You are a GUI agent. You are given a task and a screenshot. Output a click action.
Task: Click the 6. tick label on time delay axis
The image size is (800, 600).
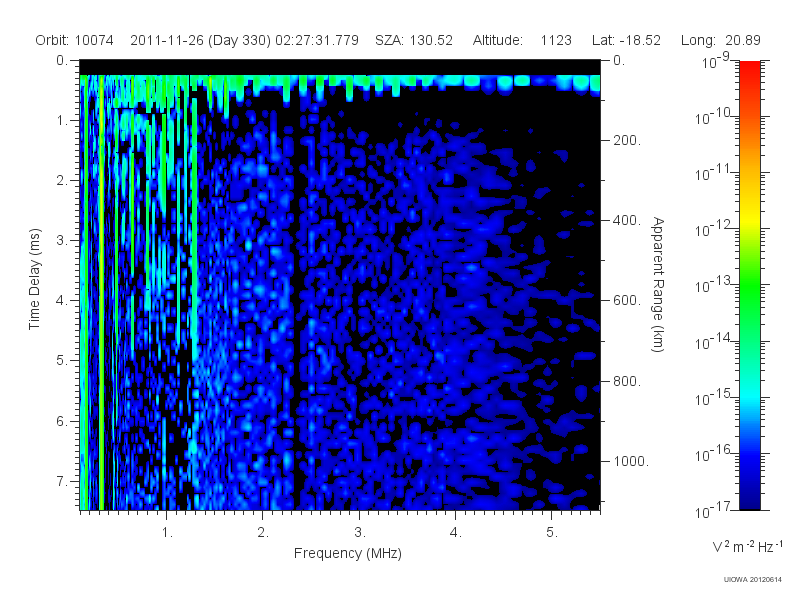62,421
